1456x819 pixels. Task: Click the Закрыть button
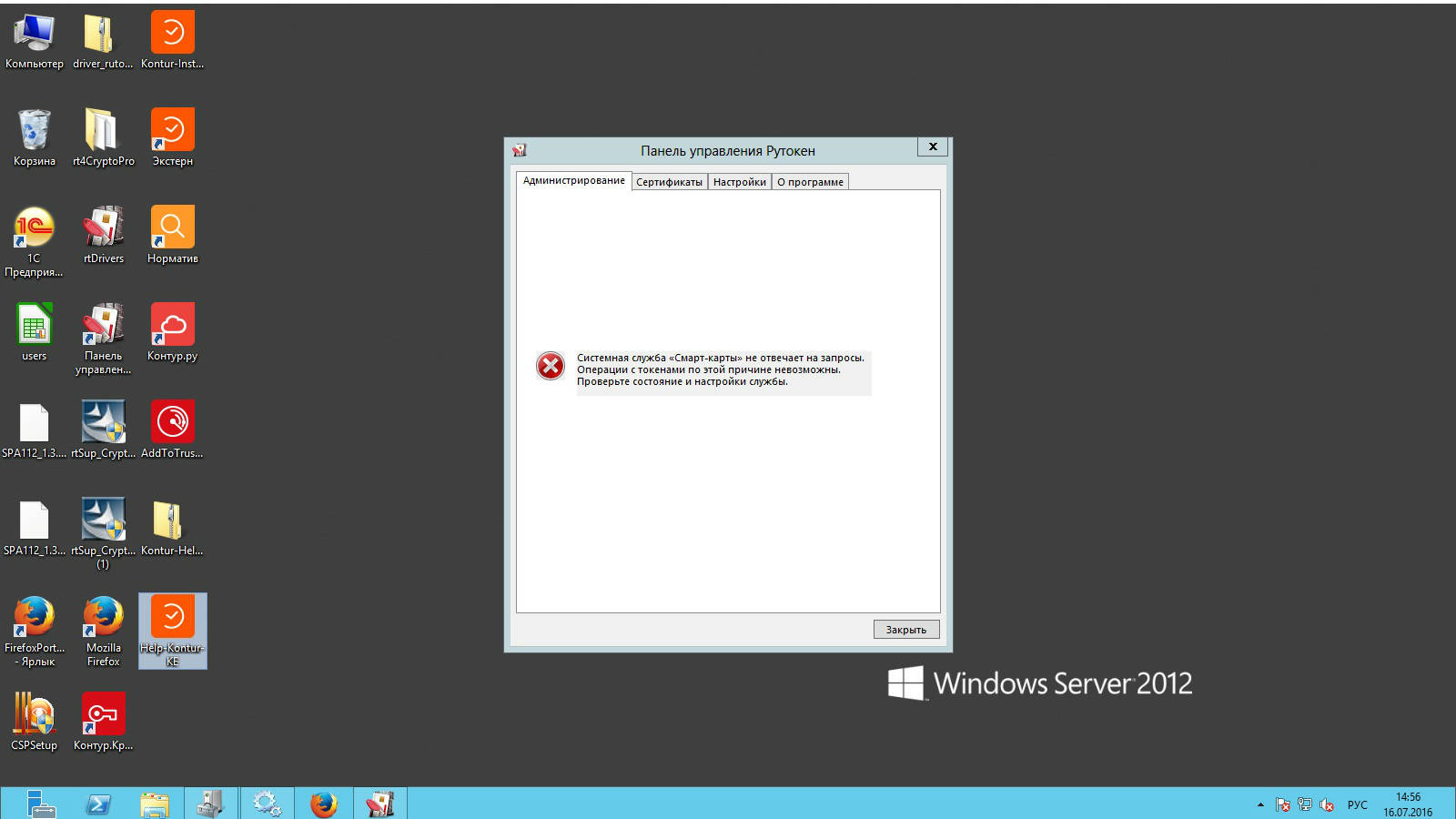coord(905,630)
